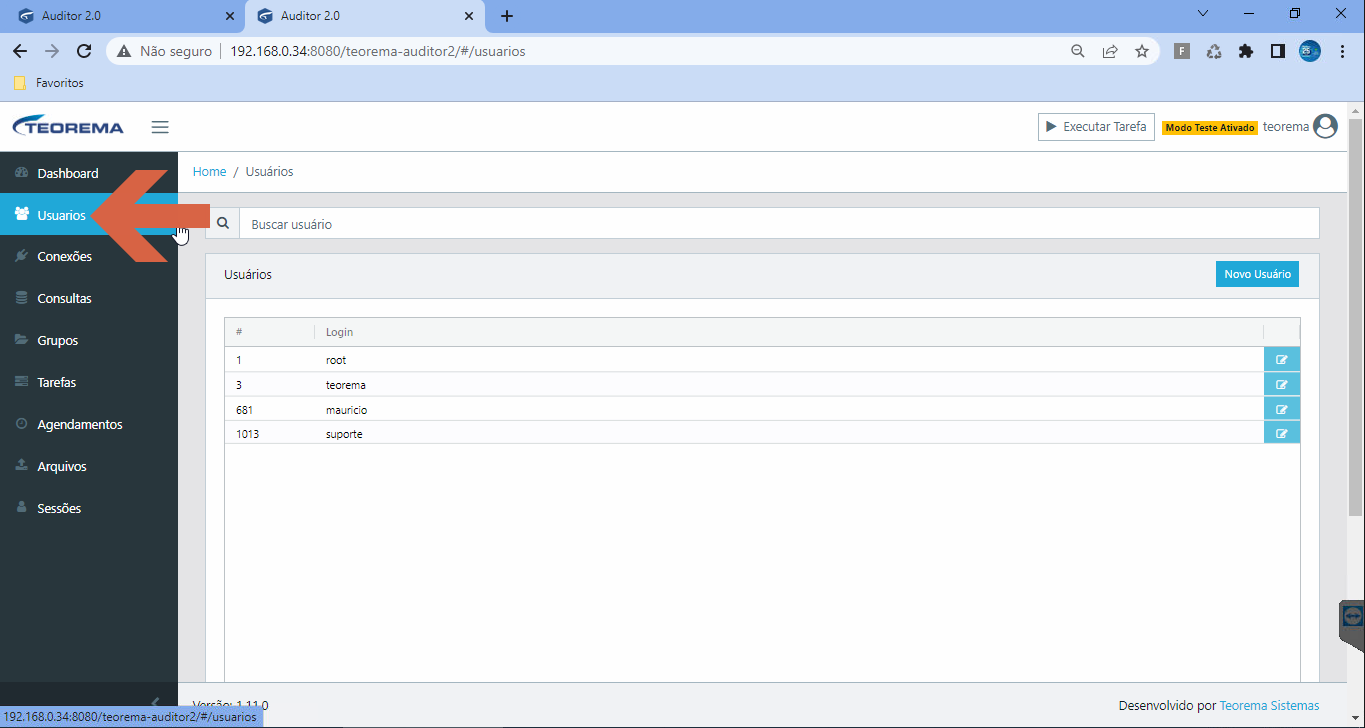
Task: Click the page vertical scrollbar
Action: click(x=1356, y=317)
